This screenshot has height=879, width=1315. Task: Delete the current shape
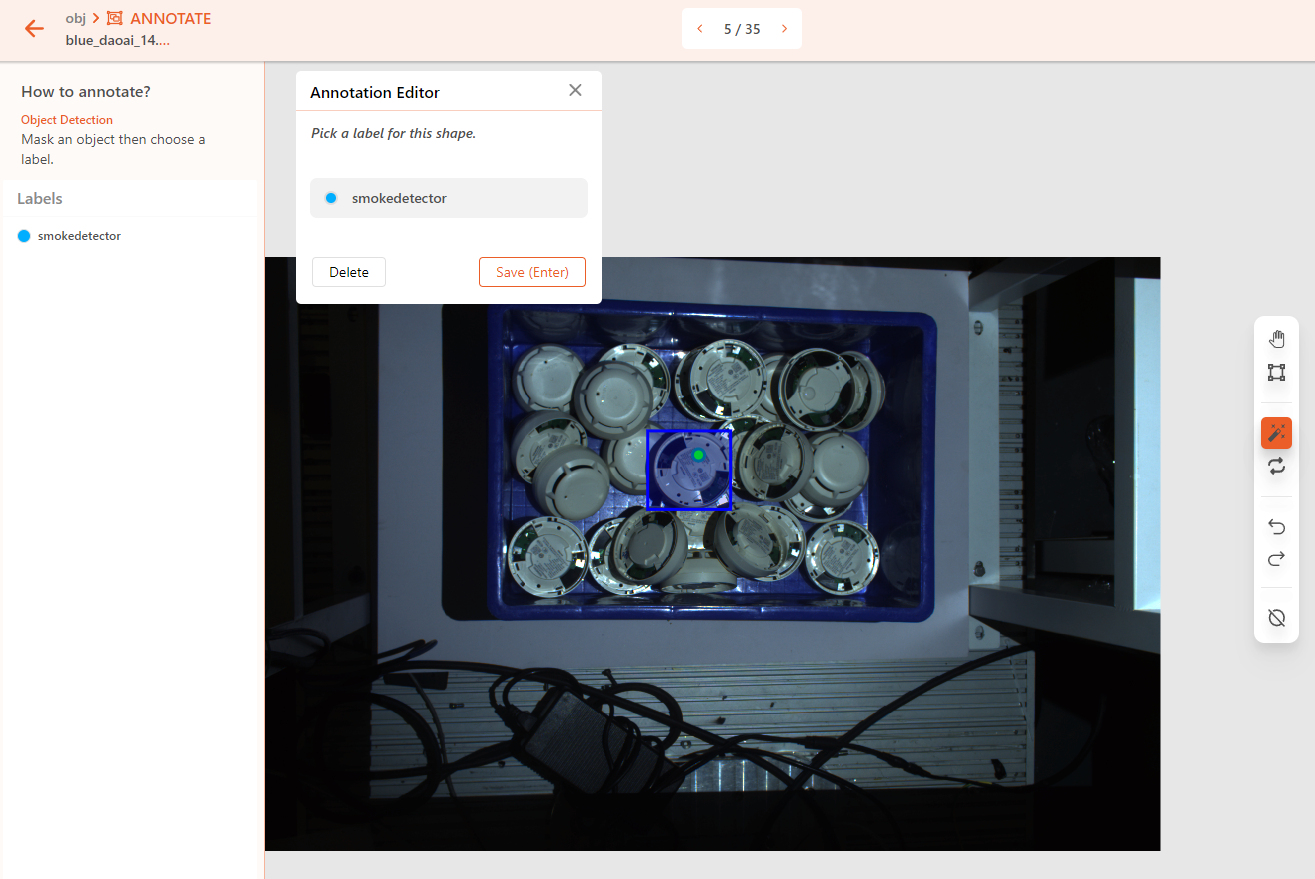click(349, 272)
